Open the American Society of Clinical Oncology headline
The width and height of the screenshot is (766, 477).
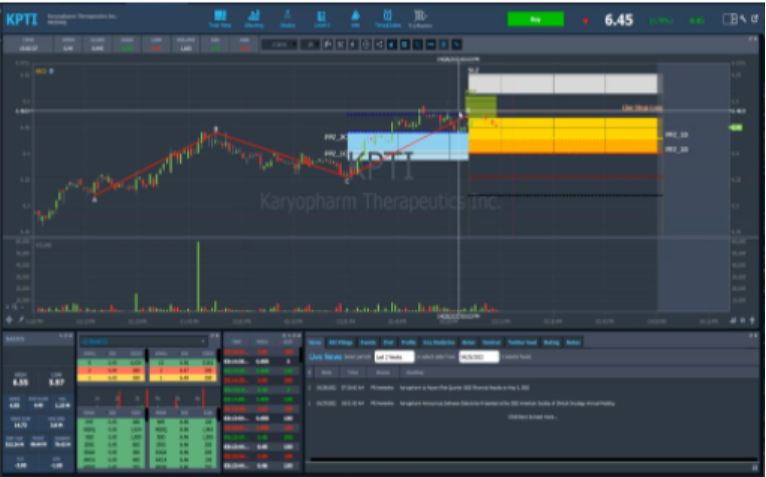(507, 403)
